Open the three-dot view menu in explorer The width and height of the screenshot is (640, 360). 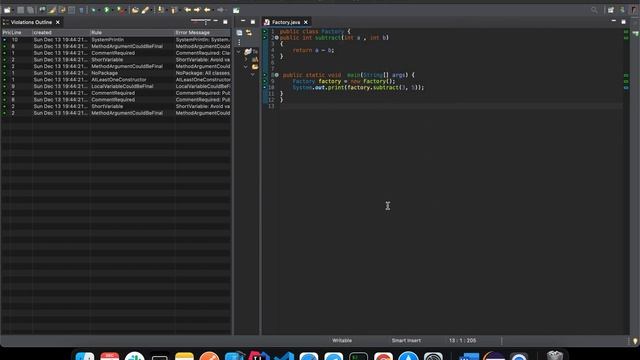pos(239,42)
